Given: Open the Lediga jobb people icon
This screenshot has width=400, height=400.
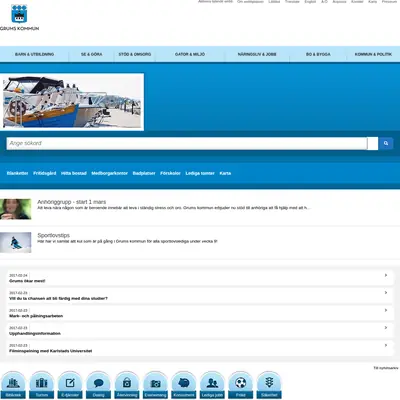Looking at the screenshot, I should pos(212,385).
